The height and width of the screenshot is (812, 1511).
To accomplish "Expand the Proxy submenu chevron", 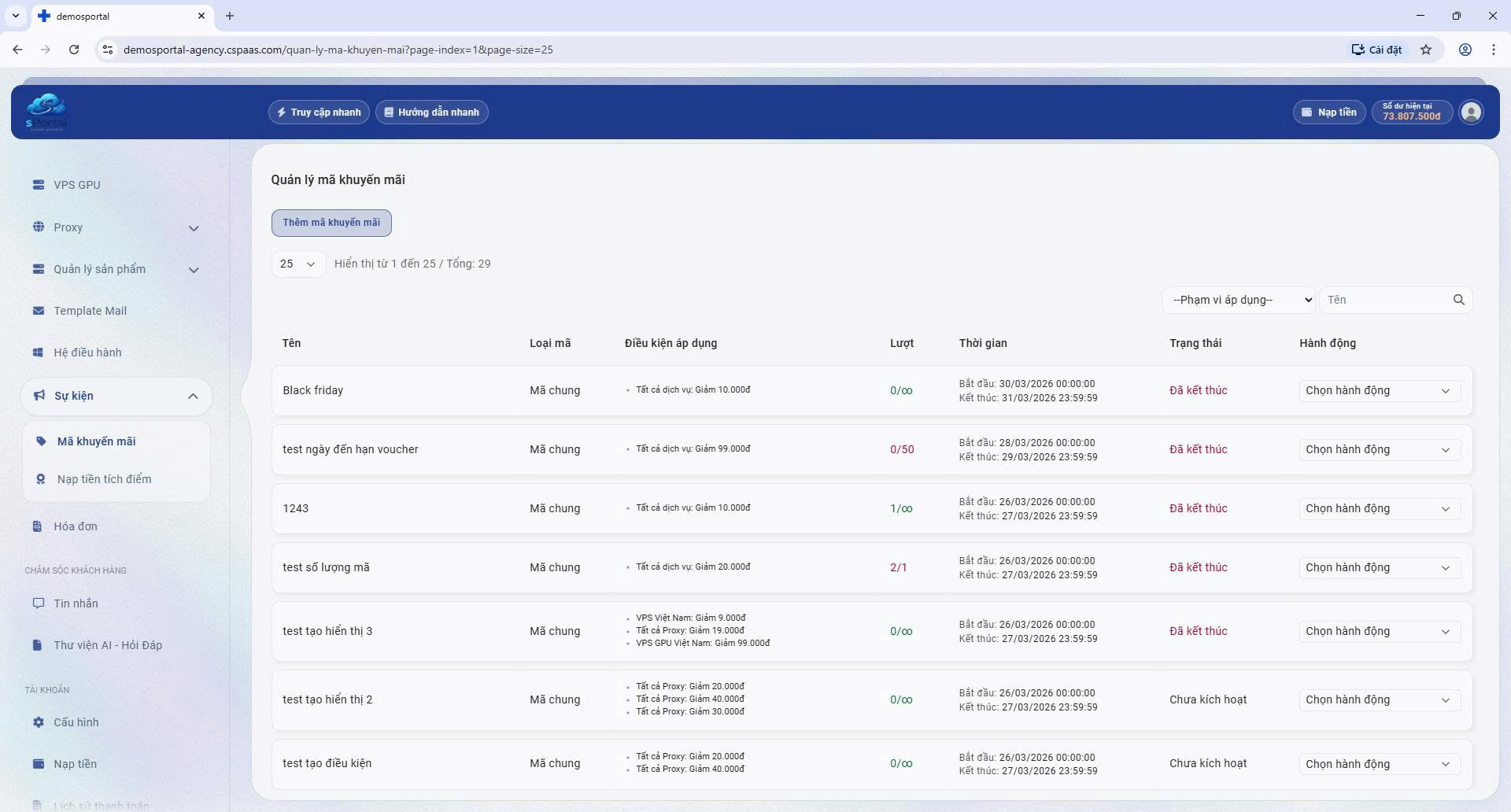I will coord(194,228).
